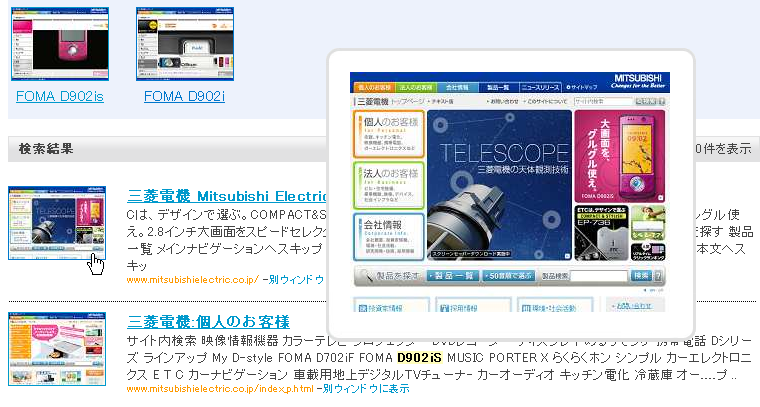Click the mitsubishielectric.co.jp/index_p.html URL link
The image size is (760, 407).
(220, 389)
